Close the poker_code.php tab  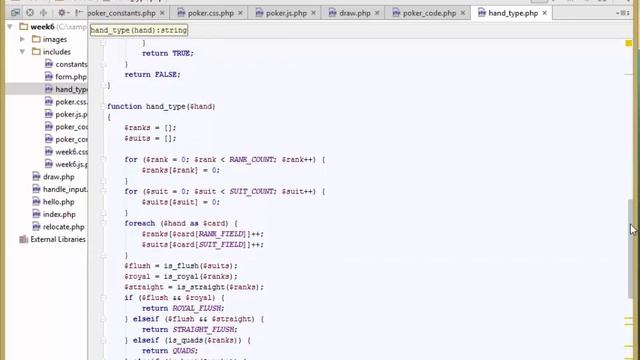pos(463,13)
